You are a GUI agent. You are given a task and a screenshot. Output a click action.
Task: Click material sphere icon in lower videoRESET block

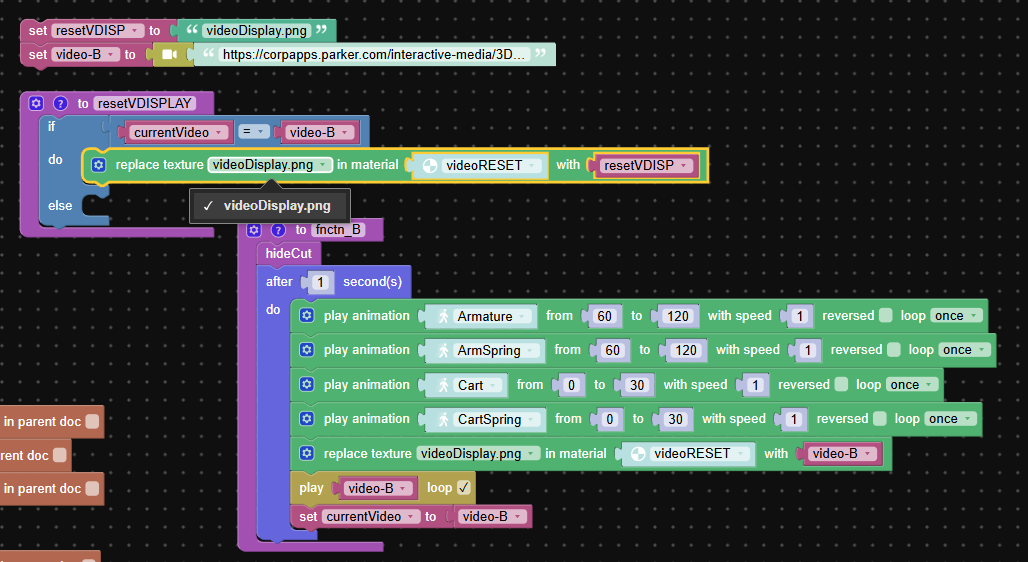[638, 454]
